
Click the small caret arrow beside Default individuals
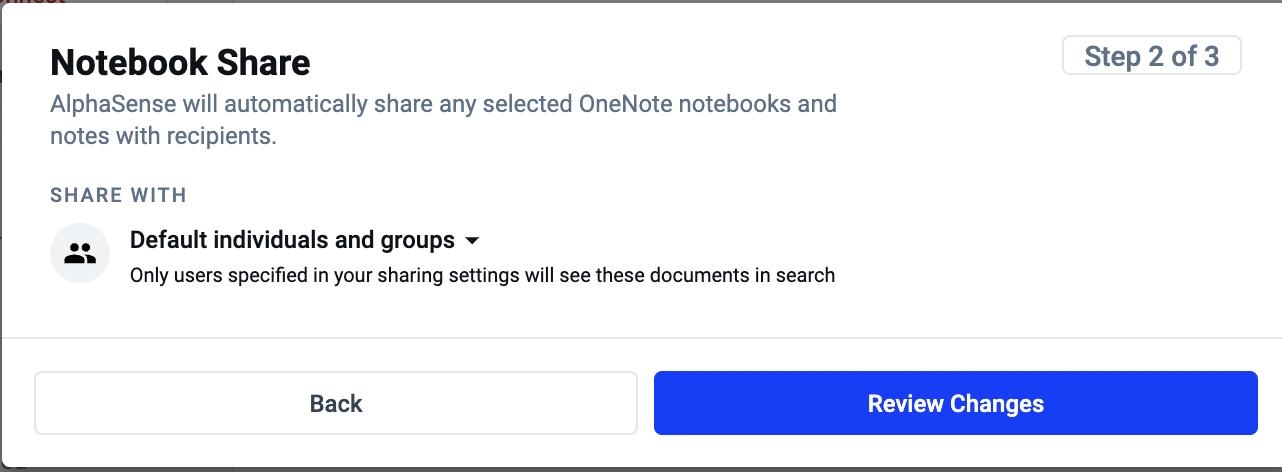(x=473, y=241)
